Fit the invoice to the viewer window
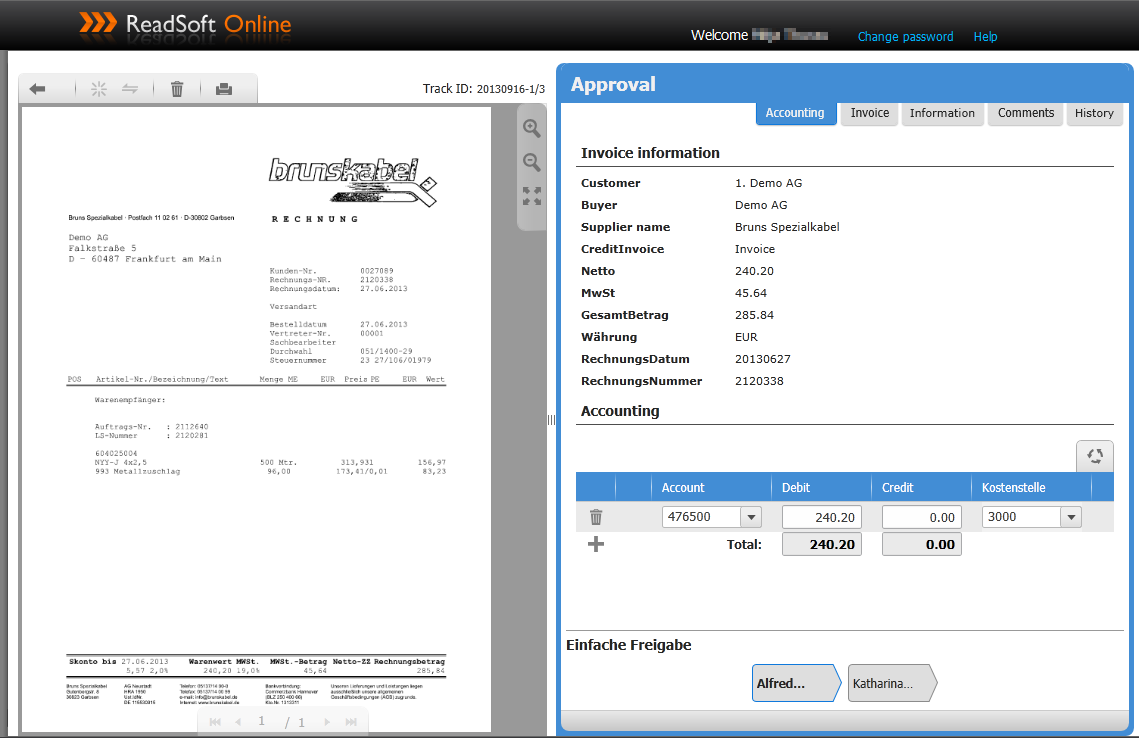 pyautogui.click(x=531, y=197)
